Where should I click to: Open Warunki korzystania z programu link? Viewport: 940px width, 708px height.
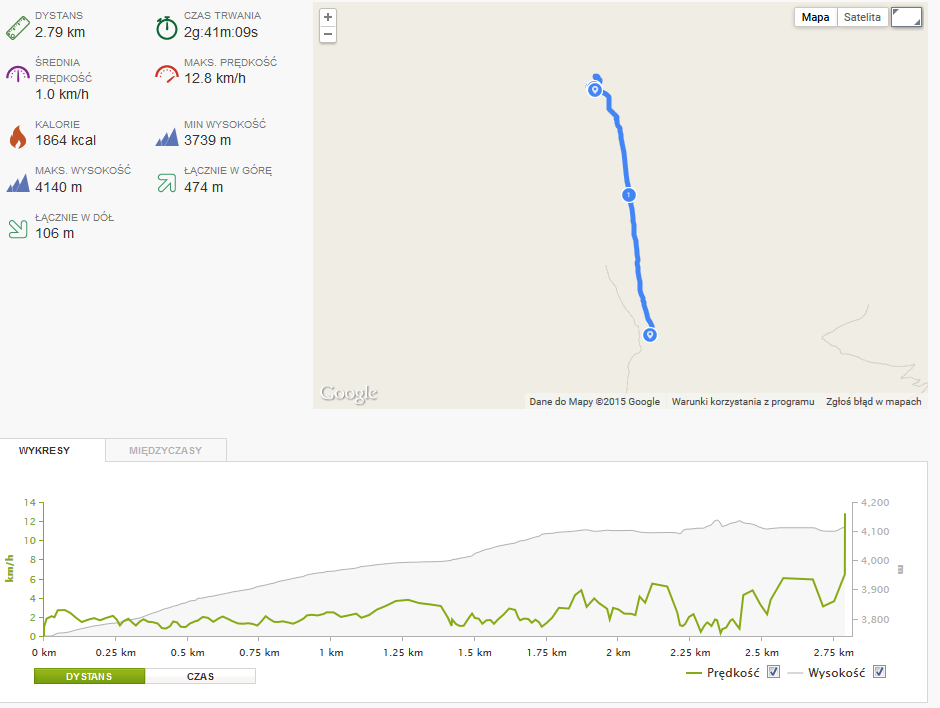coord(743,402)
